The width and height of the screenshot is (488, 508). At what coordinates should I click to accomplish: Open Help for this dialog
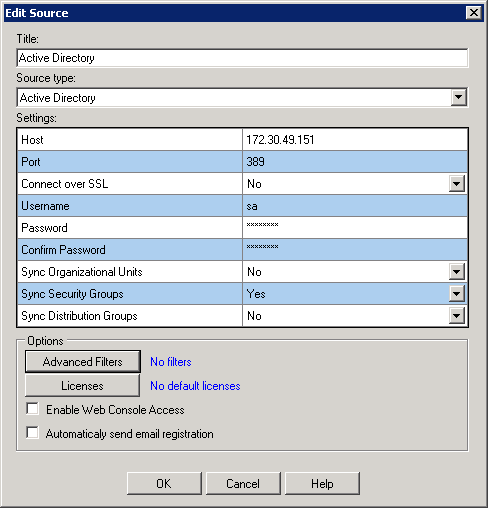coord(322,483)
